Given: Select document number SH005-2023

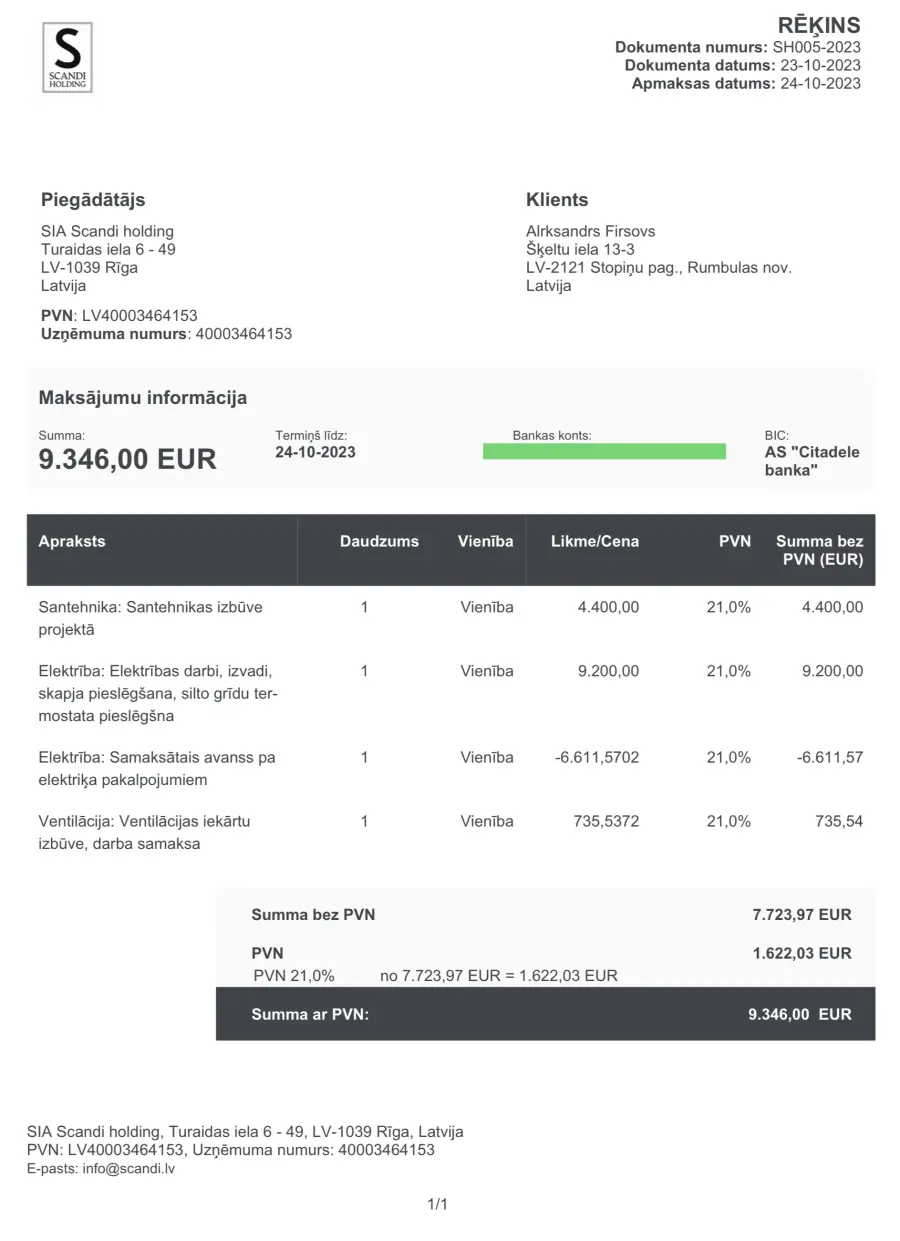Looking at the screenshot, I should [816, 47].
